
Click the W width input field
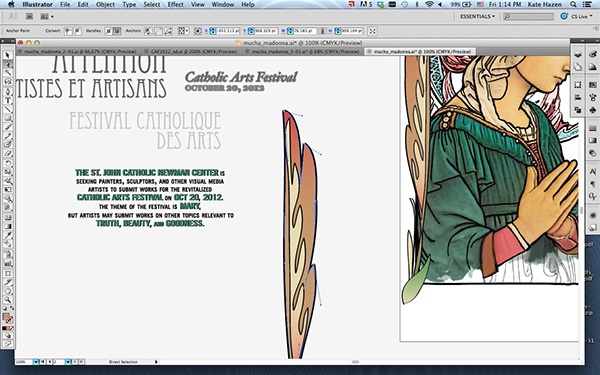[305, 31]
